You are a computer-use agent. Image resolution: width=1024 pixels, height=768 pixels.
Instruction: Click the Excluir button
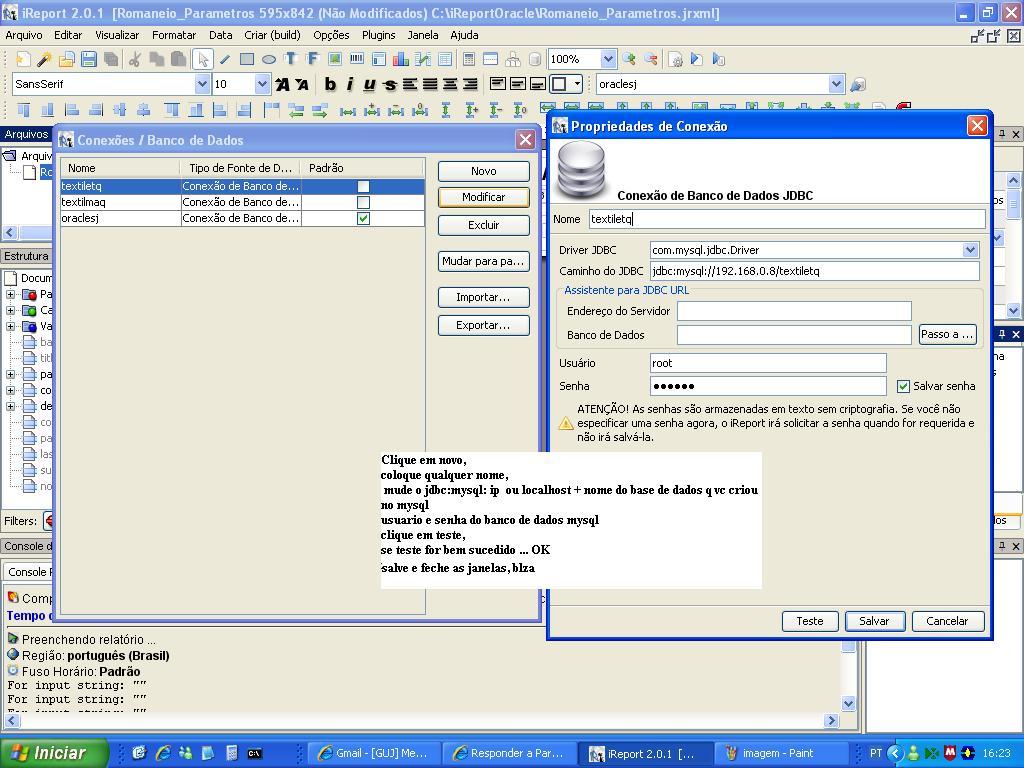pos(483,225)
